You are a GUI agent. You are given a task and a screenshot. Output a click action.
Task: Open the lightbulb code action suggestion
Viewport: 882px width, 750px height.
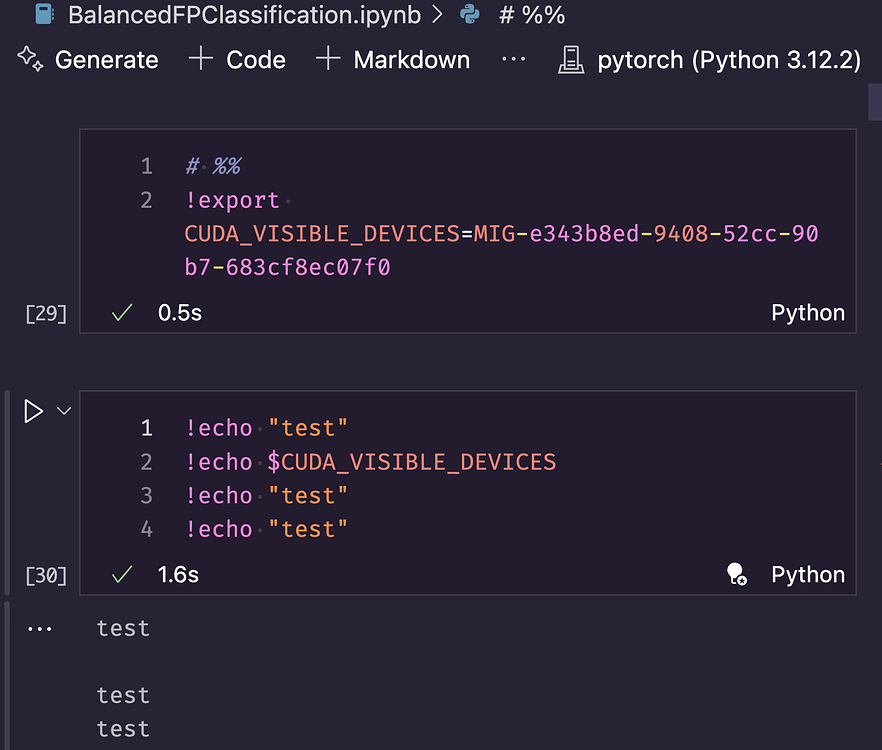pos(737,574)
